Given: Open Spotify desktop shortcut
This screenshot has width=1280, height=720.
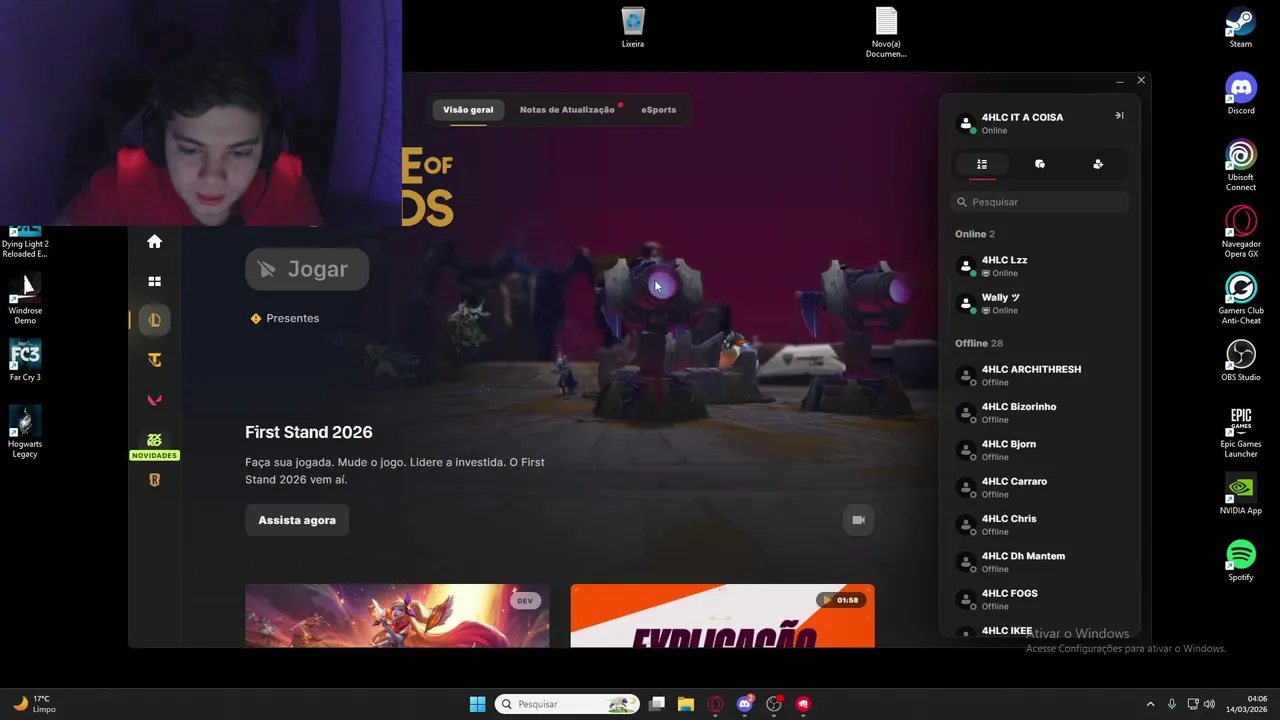Looking at the screenshot, I should pyautogui.click(x=1241, y=561).
